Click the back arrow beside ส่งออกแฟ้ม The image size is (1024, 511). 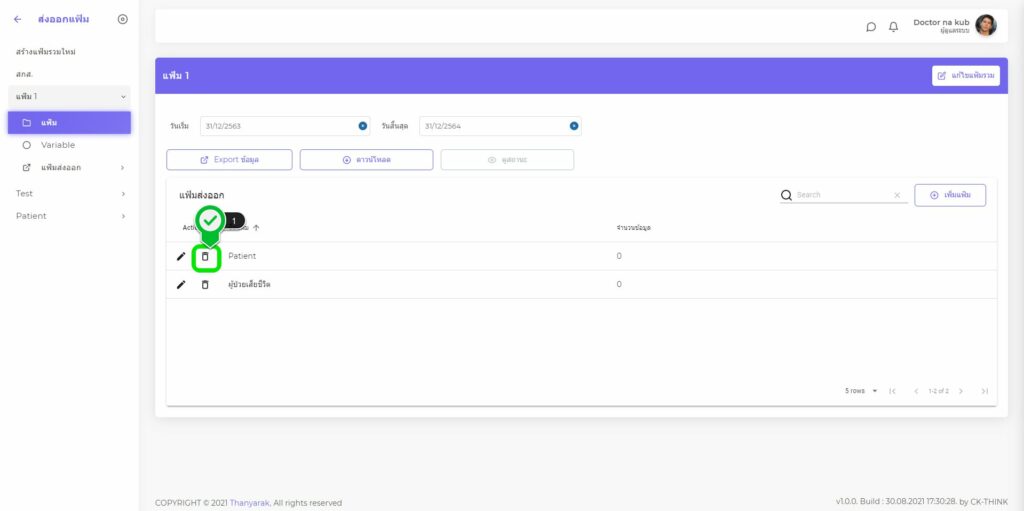(17, 19)
